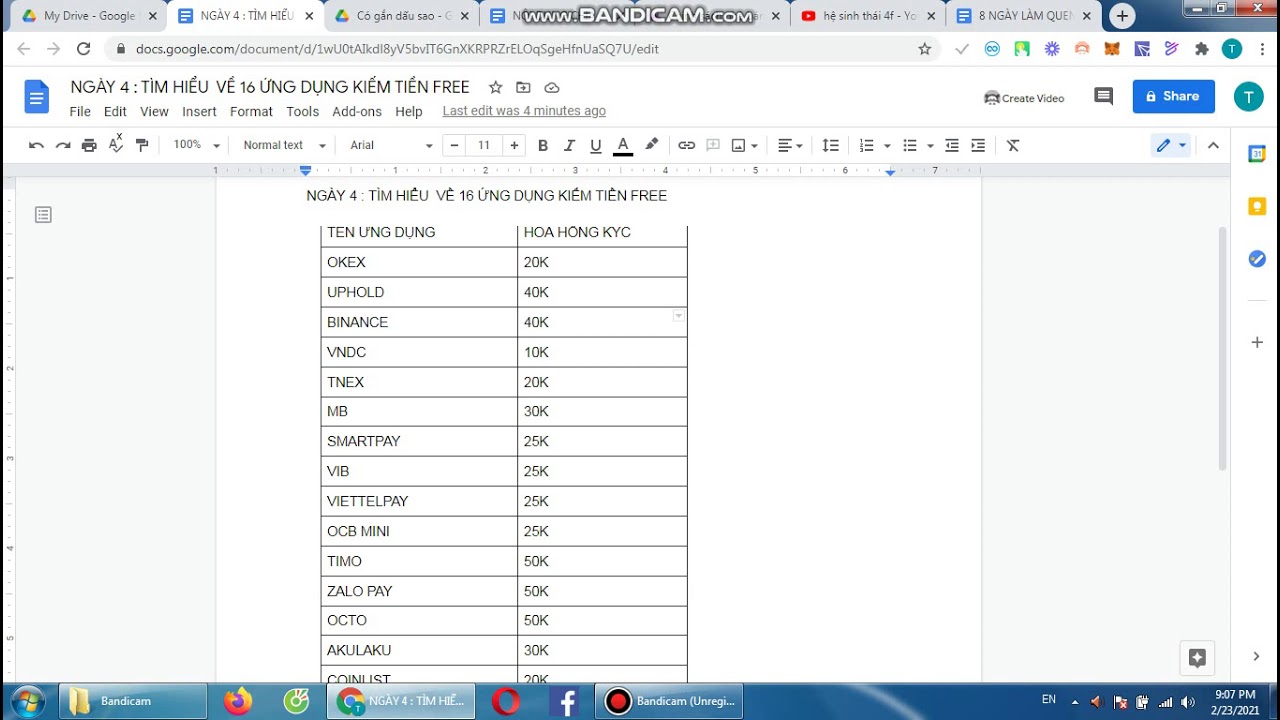Click the font size field showing 11

click(x=484, y=145)
